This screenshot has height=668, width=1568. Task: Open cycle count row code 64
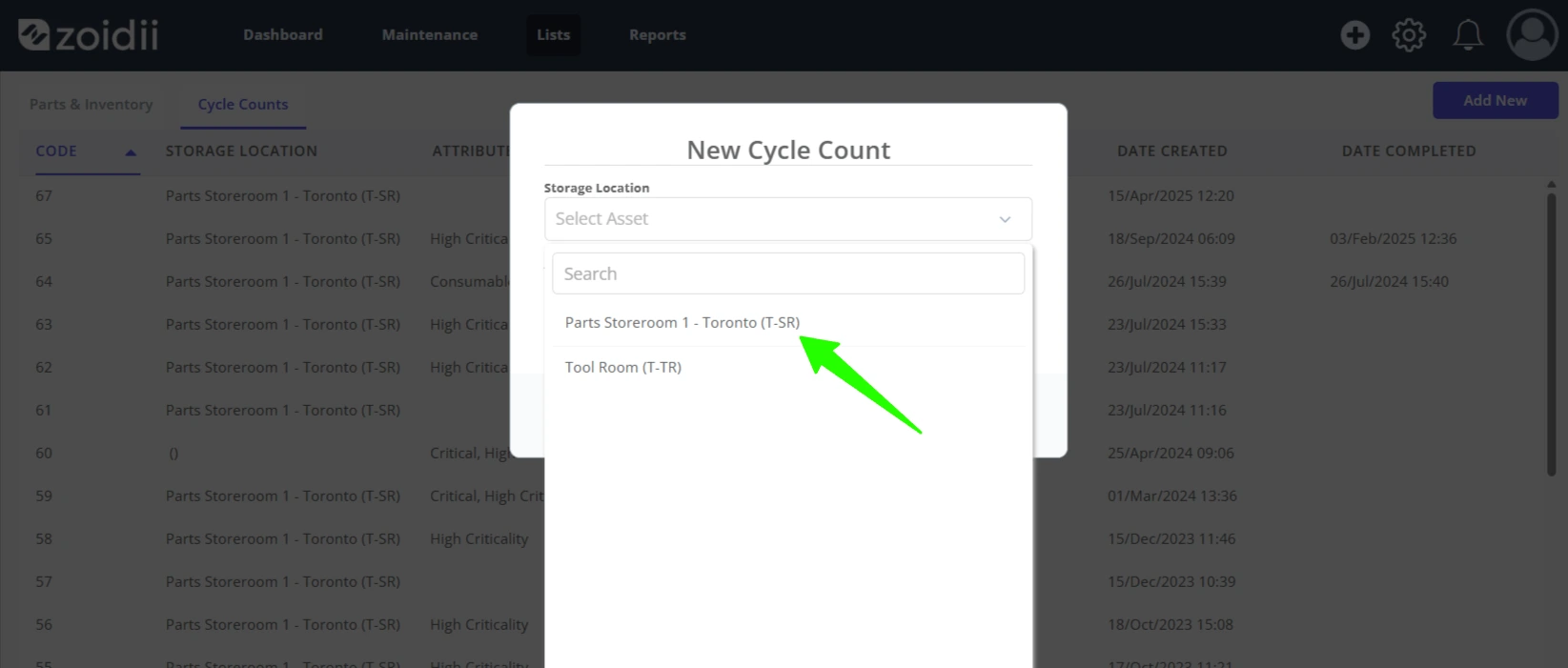44,282
